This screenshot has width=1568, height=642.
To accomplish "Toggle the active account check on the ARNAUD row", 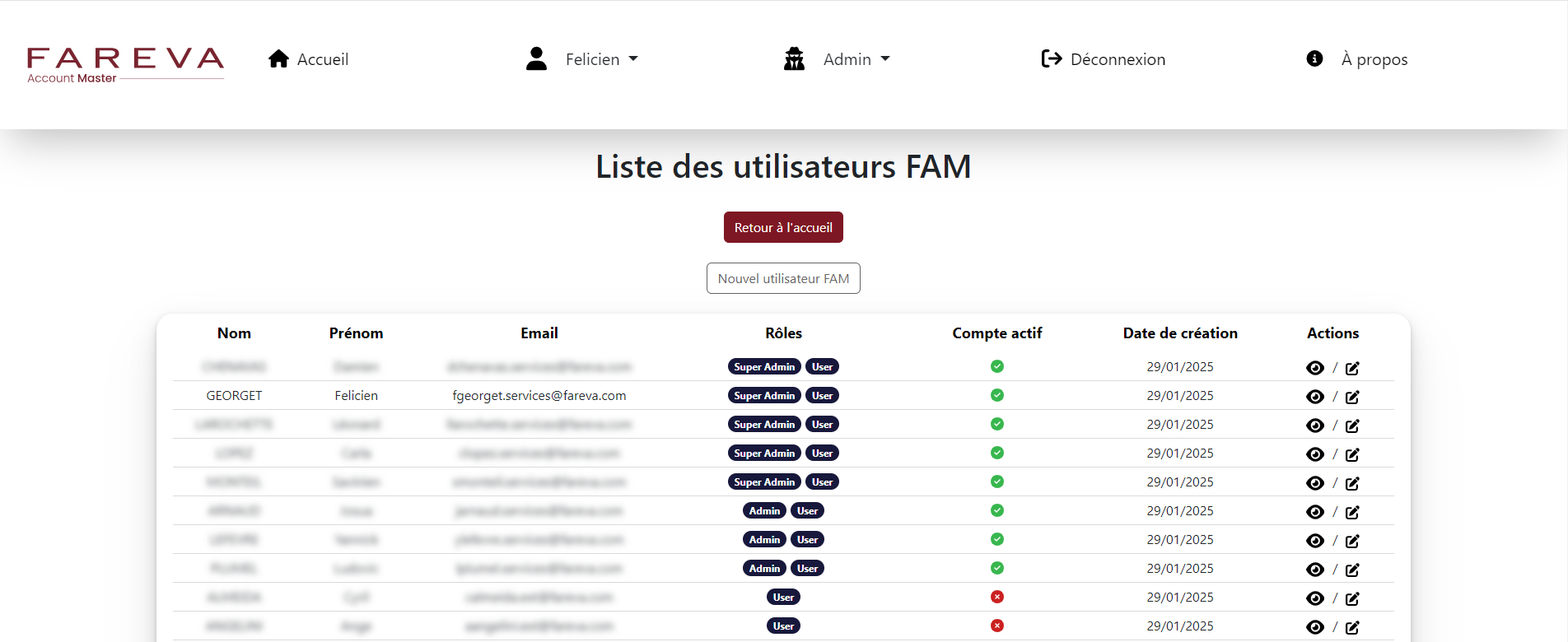I will (x=996, y=510).
